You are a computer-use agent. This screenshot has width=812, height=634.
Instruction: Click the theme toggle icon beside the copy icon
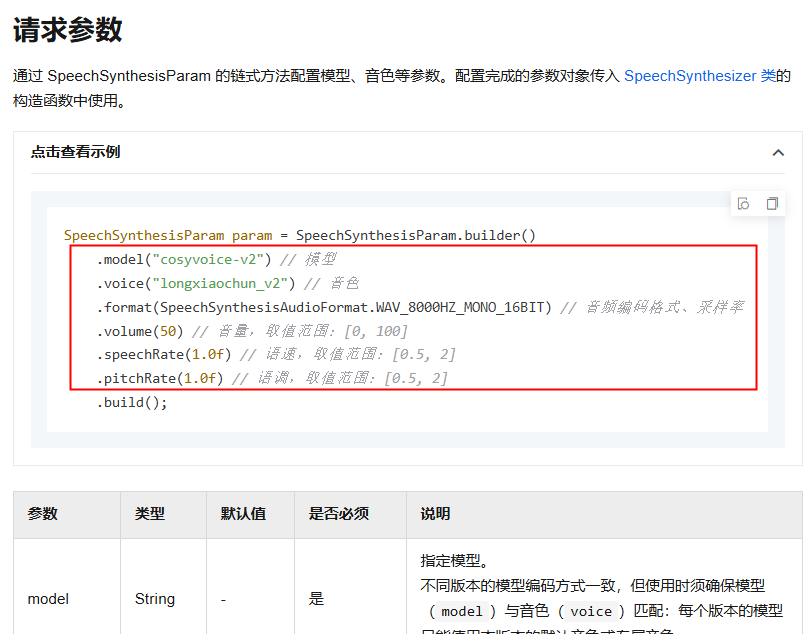[x=743, y=203]
